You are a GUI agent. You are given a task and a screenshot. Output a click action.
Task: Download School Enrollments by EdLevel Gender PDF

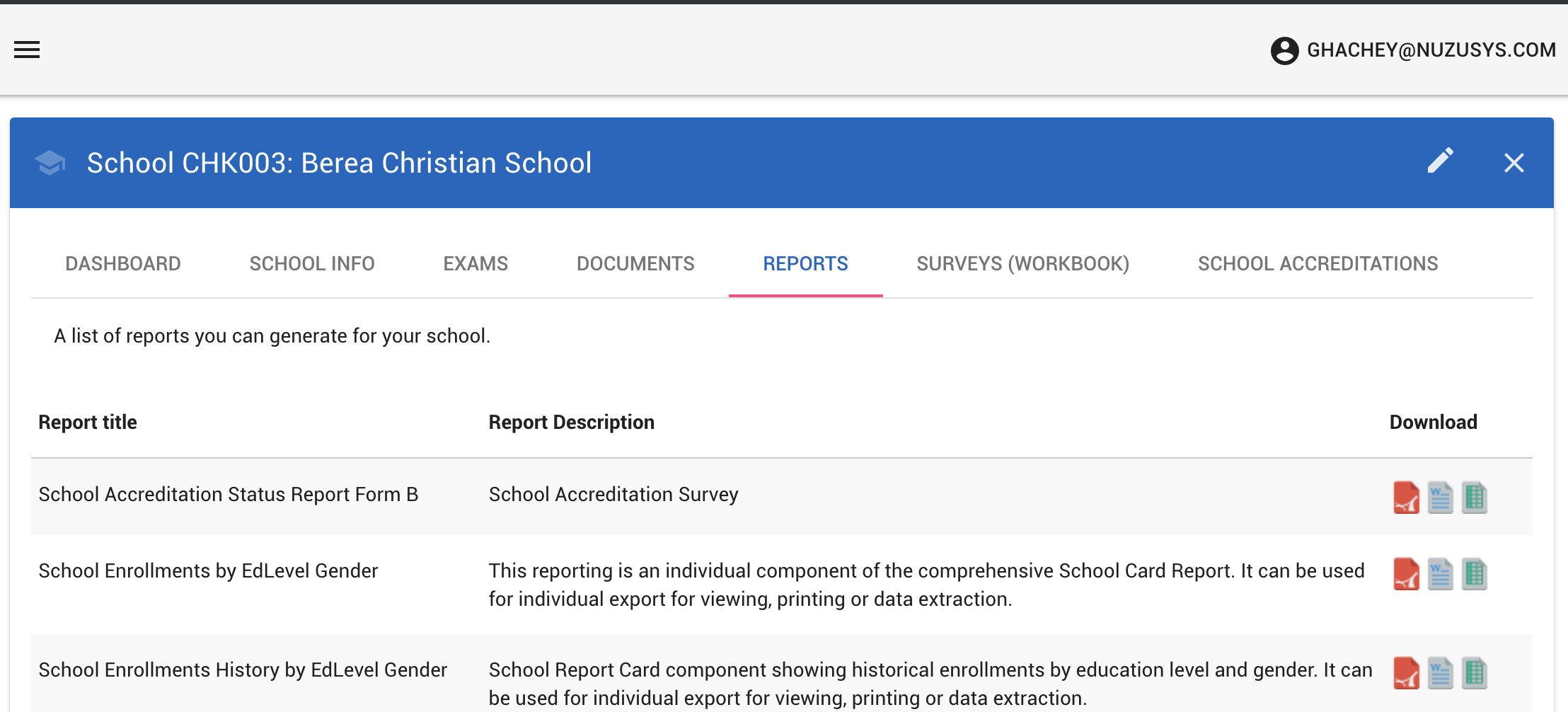point(1406,574)
